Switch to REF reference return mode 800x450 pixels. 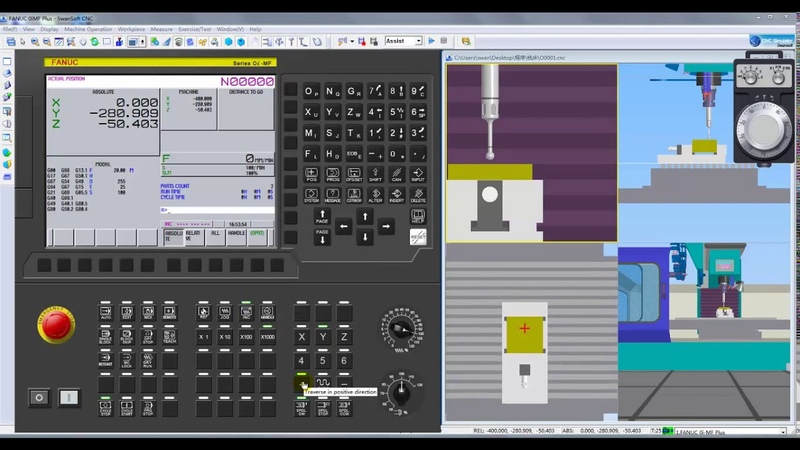pyautogui.click(x=204, y=313)
